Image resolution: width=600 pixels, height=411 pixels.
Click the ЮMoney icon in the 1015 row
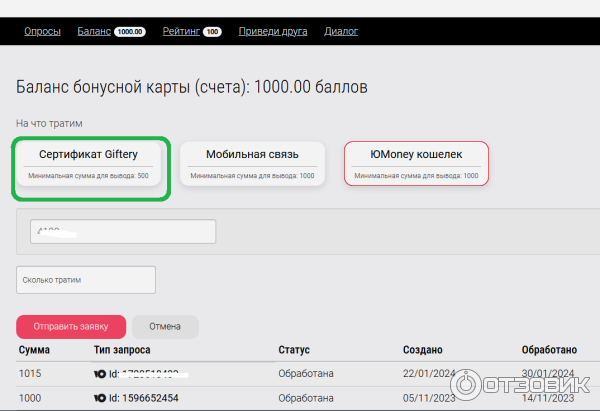(100, 373)
